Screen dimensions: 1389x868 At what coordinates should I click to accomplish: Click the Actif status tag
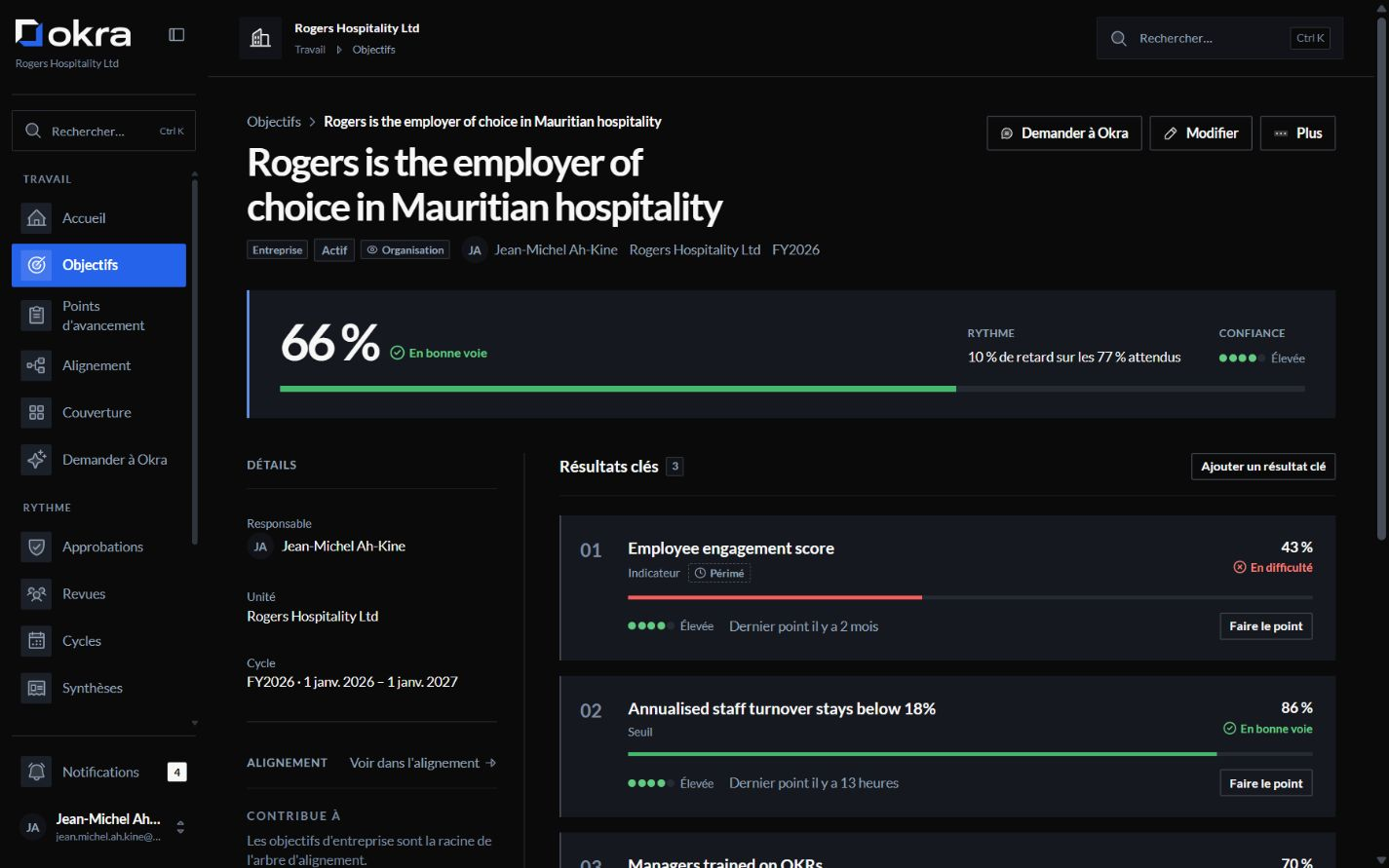click(334, 250)
